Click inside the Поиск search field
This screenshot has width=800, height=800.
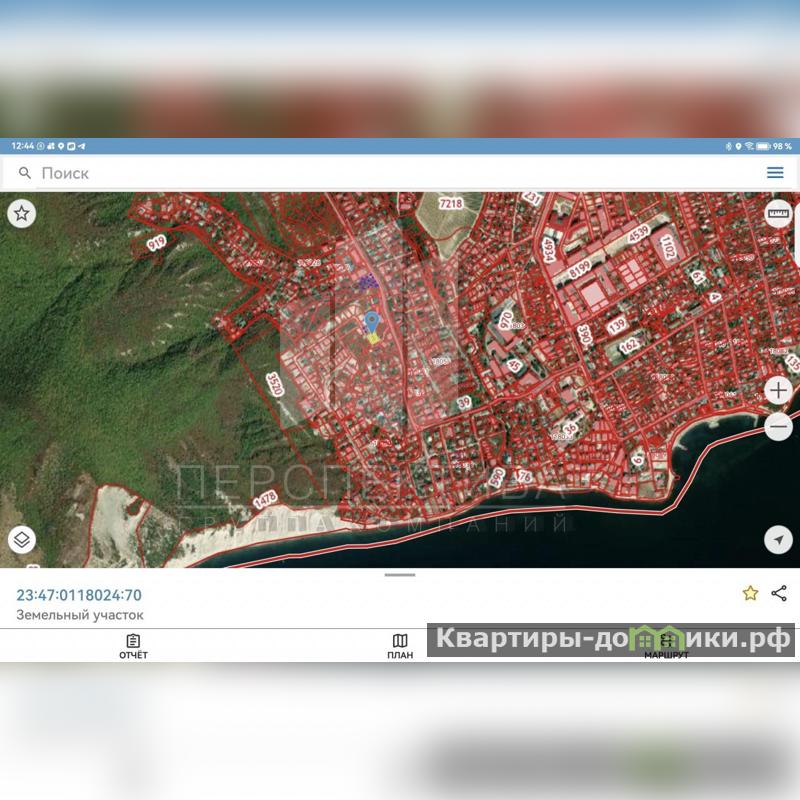tap(380, 173)
